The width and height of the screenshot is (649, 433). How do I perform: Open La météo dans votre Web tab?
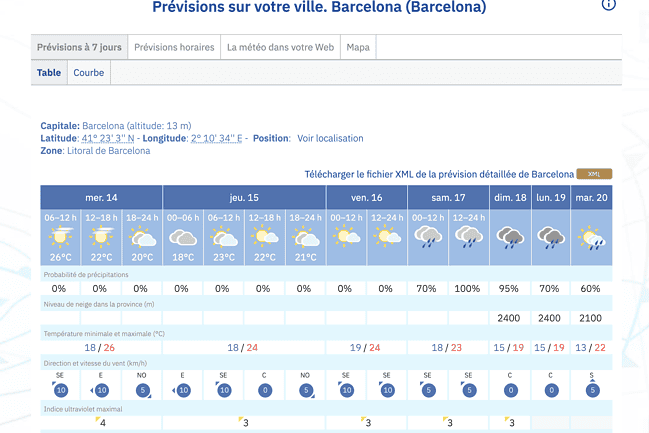(x=280, y=47)
